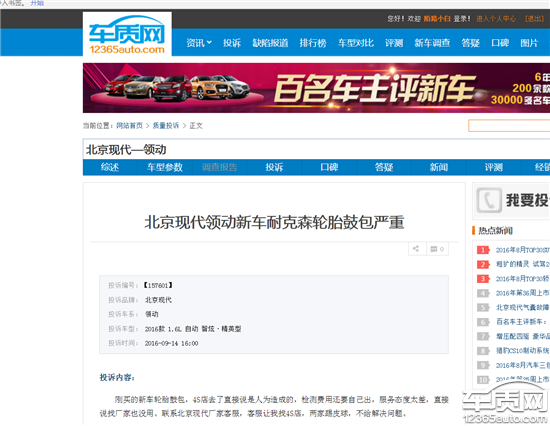
Task: Follow the 质量投诉 breadcrumb link
Action: point(166,126)
